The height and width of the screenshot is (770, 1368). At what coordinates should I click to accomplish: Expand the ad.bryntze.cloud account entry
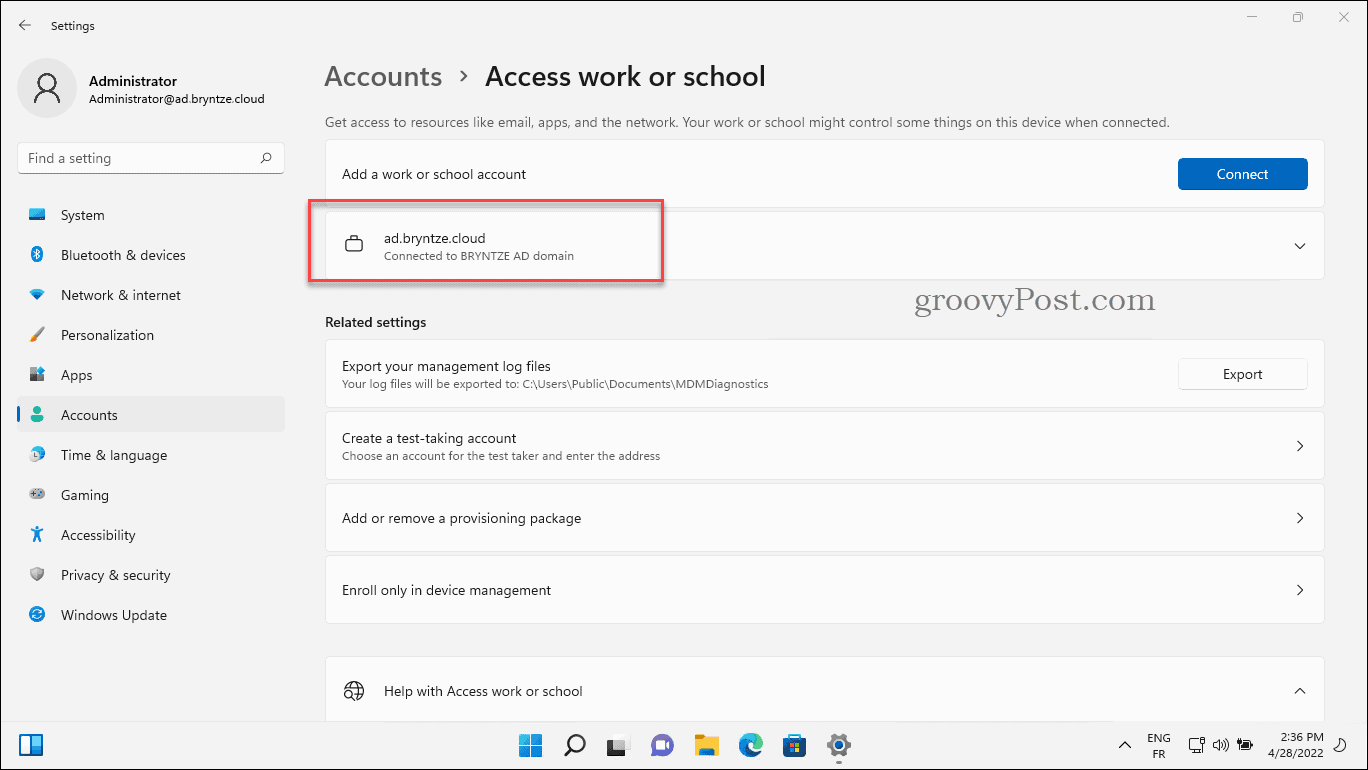pyautogui.click(x=1299, y=246)
